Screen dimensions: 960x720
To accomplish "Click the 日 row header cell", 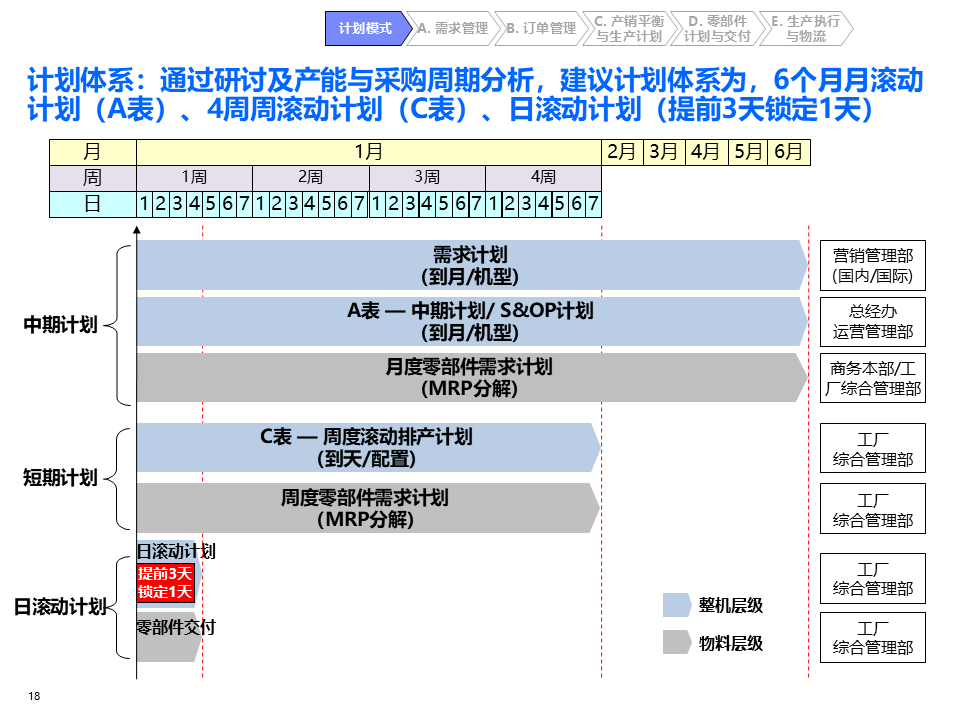I will click(x=93, y=204).
